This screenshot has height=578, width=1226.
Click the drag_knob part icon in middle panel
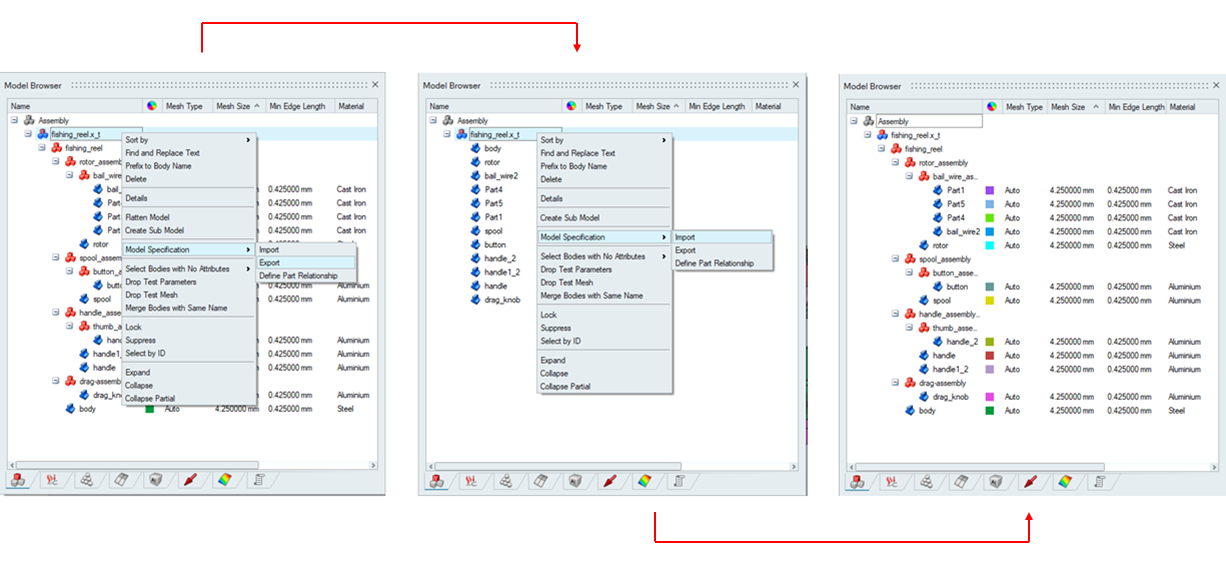(x=476, y=299)
